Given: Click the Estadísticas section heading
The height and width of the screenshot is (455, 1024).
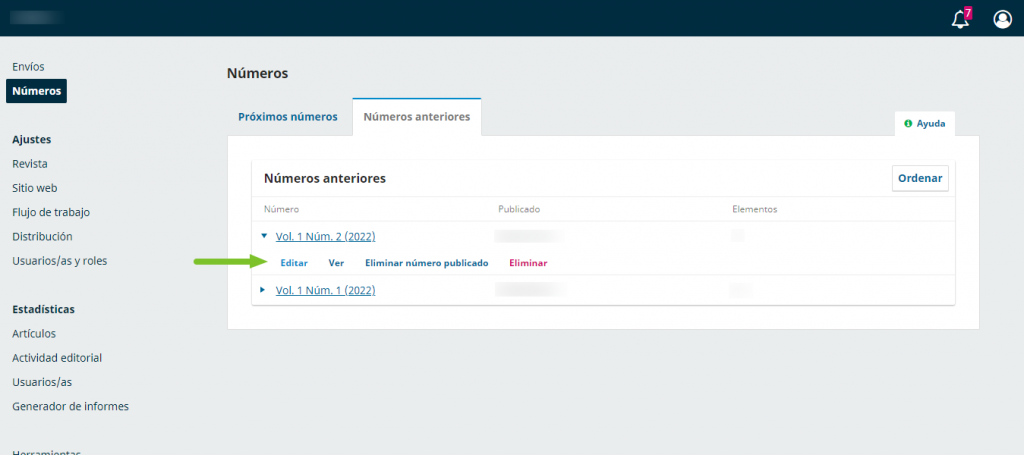Looking at the screenshot, I should click(43, 309).
